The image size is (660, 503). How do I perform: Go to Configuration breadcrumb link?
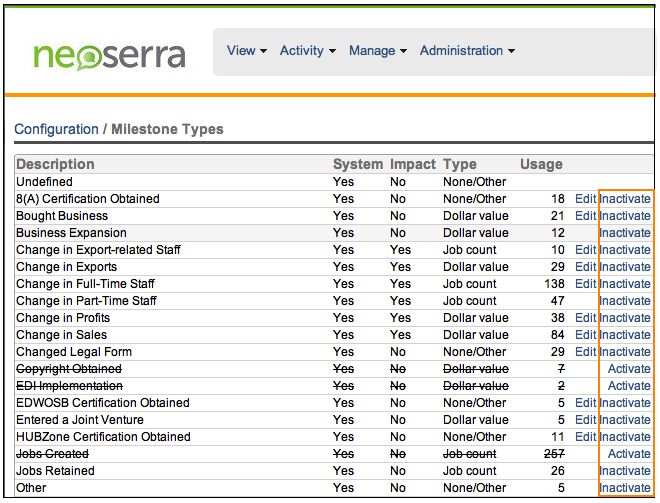(56, 129)
